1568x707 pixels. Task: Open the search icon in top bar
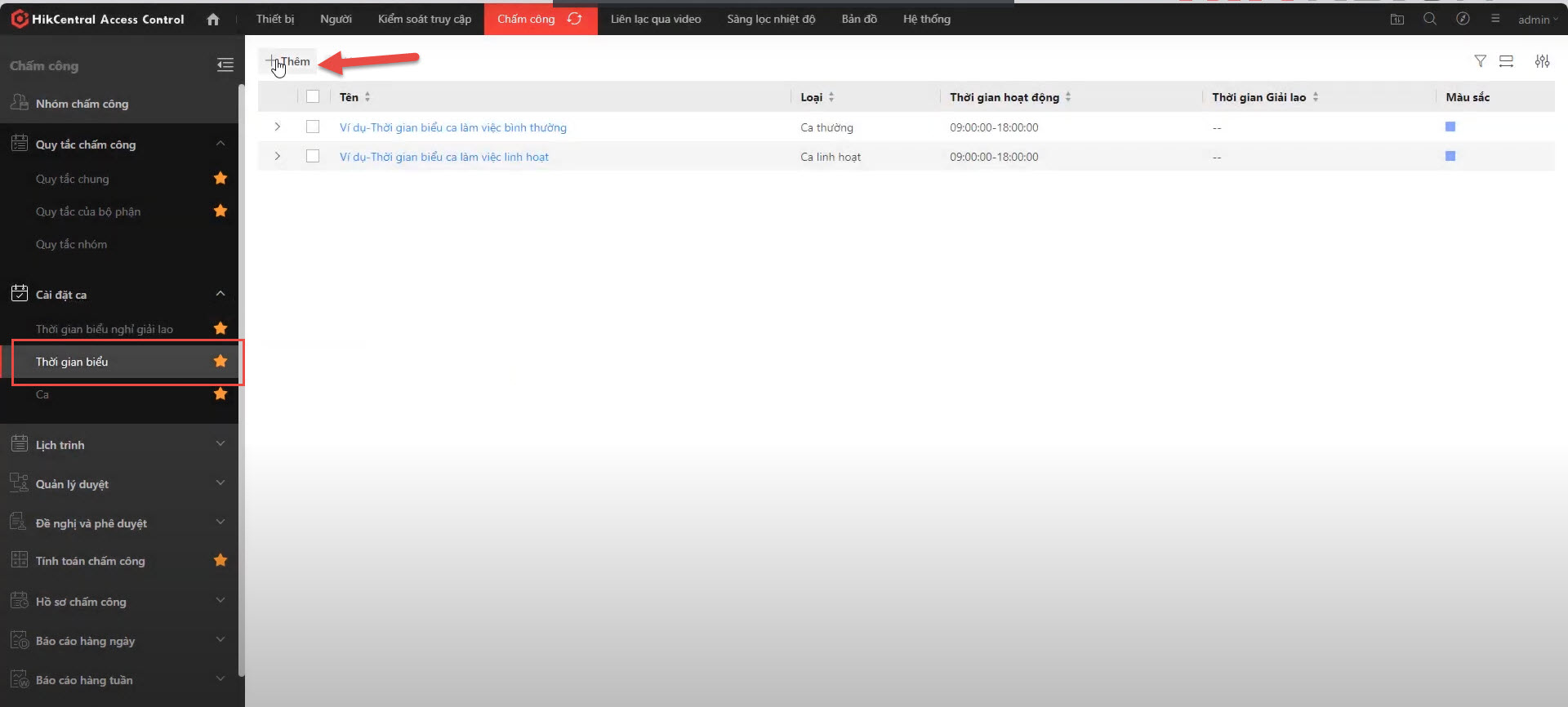[1429, 19]
